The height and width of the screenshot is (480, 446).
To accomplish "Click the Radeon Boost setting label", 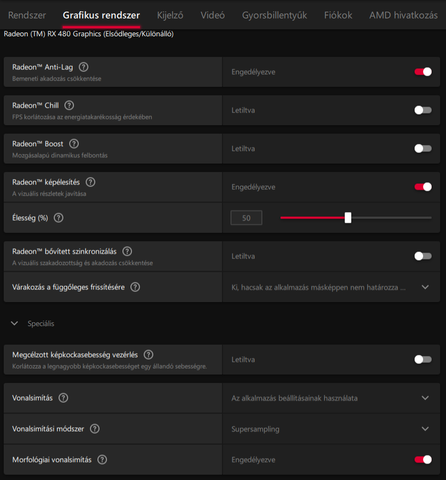I will [38, 144].
